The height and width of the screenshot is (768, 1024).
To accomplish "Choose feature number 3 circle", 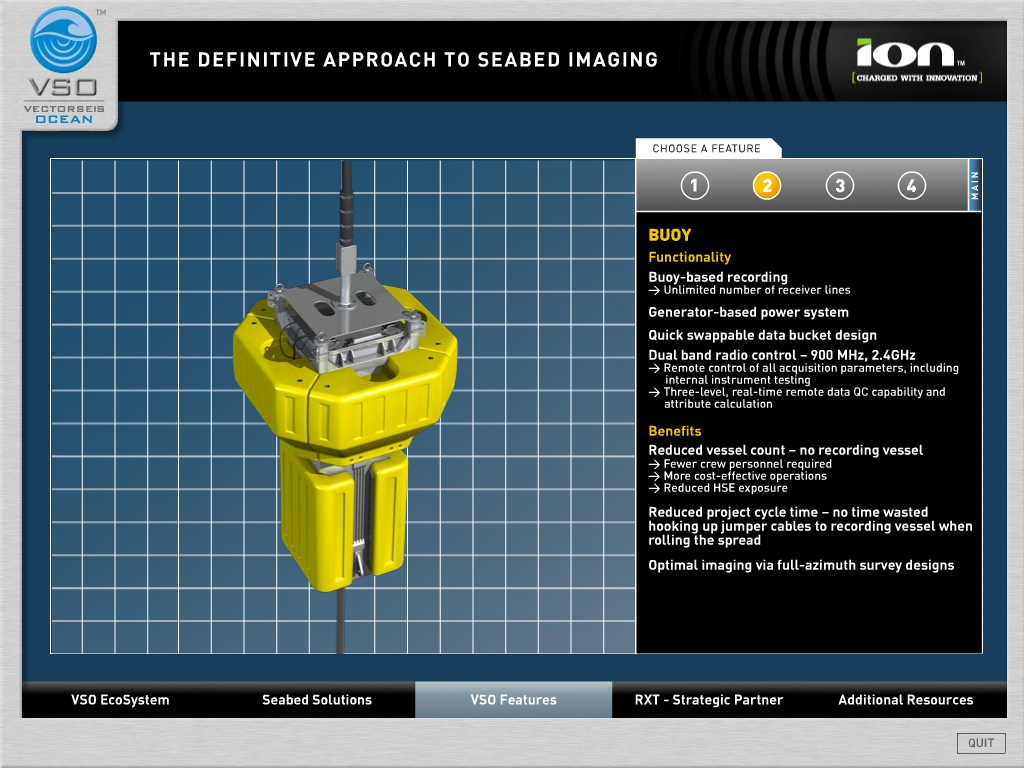I will 839,186.
